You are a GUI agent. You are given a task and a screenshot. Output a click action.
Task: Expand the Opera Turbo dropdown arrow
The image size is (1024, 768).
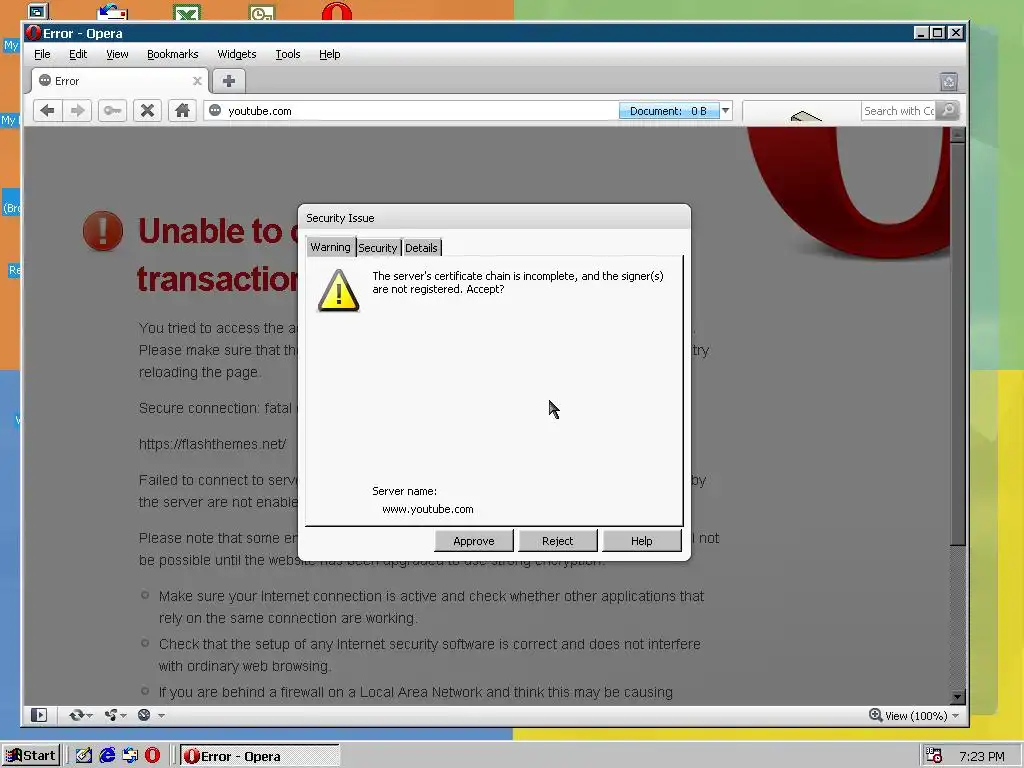[161, 716]
